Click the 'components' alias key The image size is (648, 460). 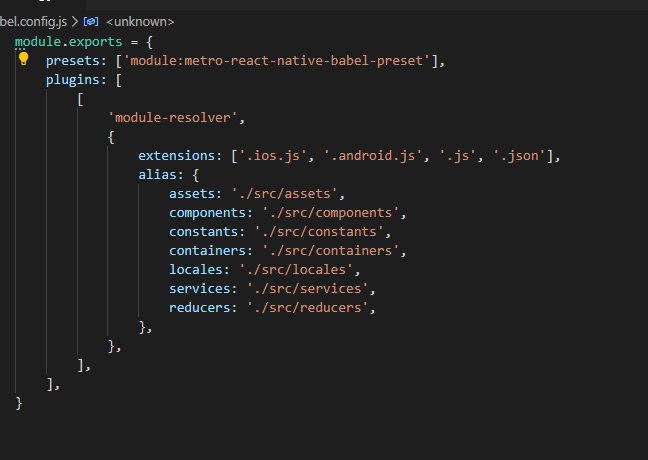207,213
